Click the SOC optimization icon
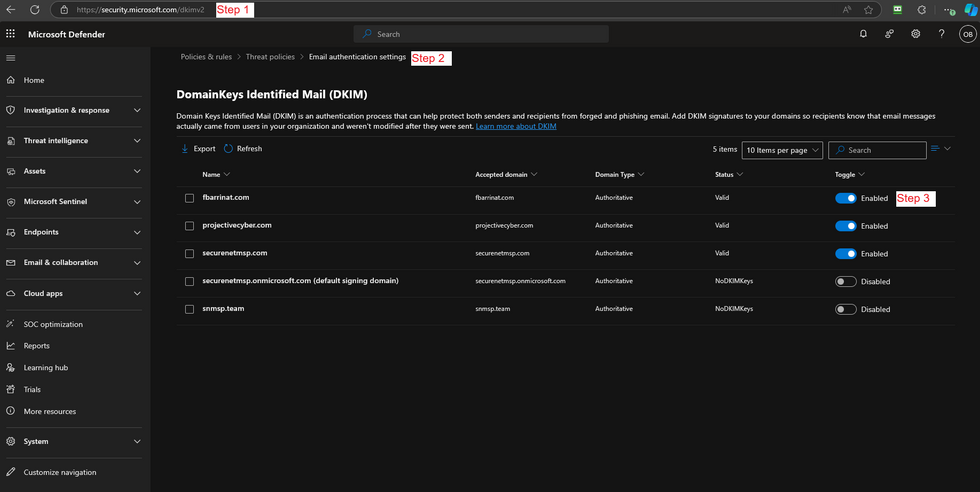 (x=11, y=324)
